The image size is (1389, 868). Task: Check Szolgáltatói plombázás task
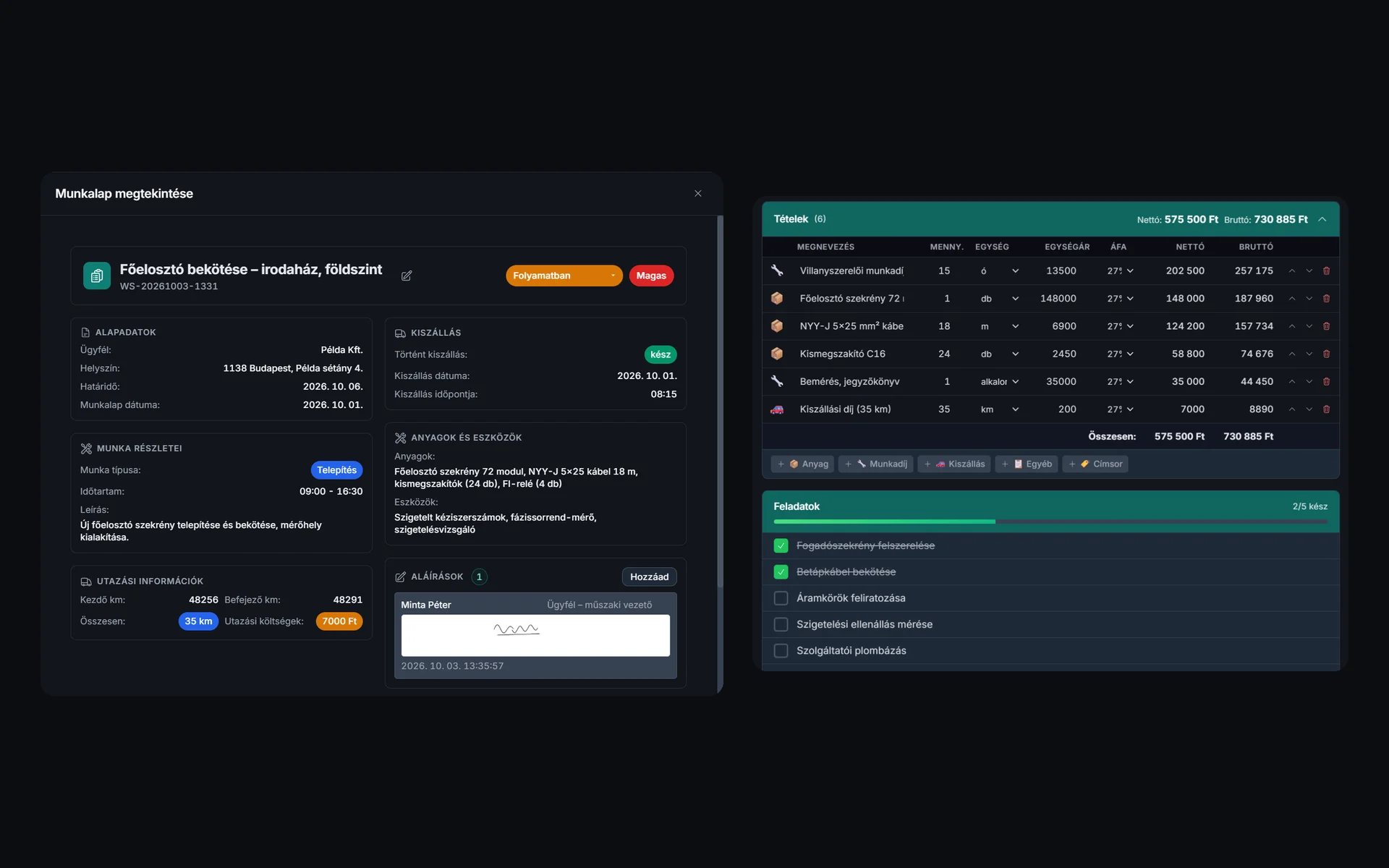coord(781,650)
